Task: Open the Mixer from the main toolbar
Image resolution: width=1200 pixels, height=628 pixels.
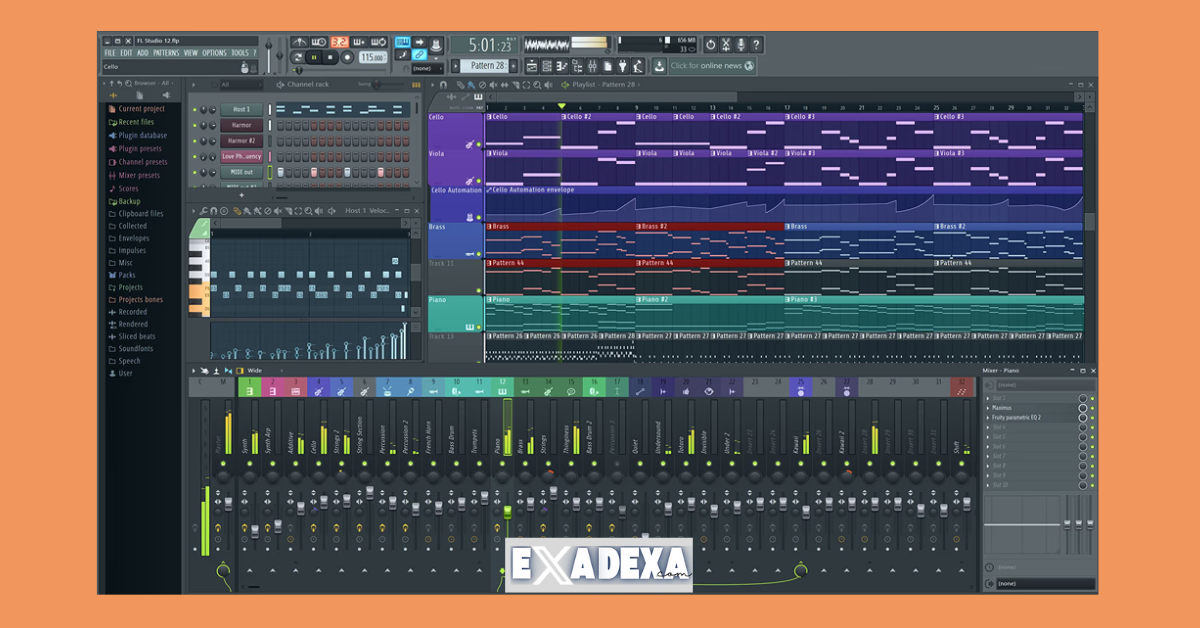Action: point(593,64)
